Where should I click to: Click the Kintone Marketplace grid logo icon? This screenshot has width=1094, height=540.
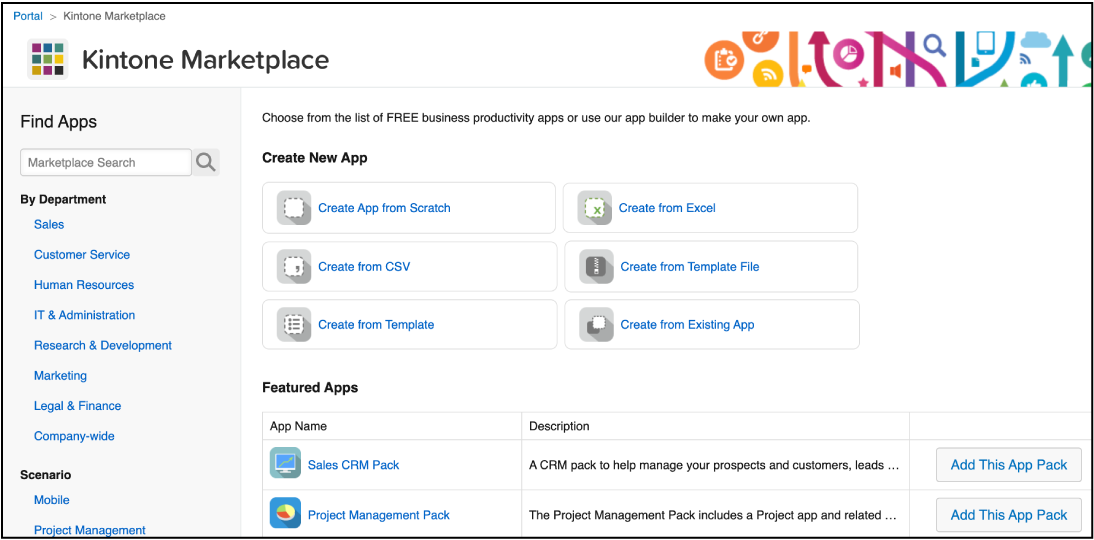click(x=47, y=59)
